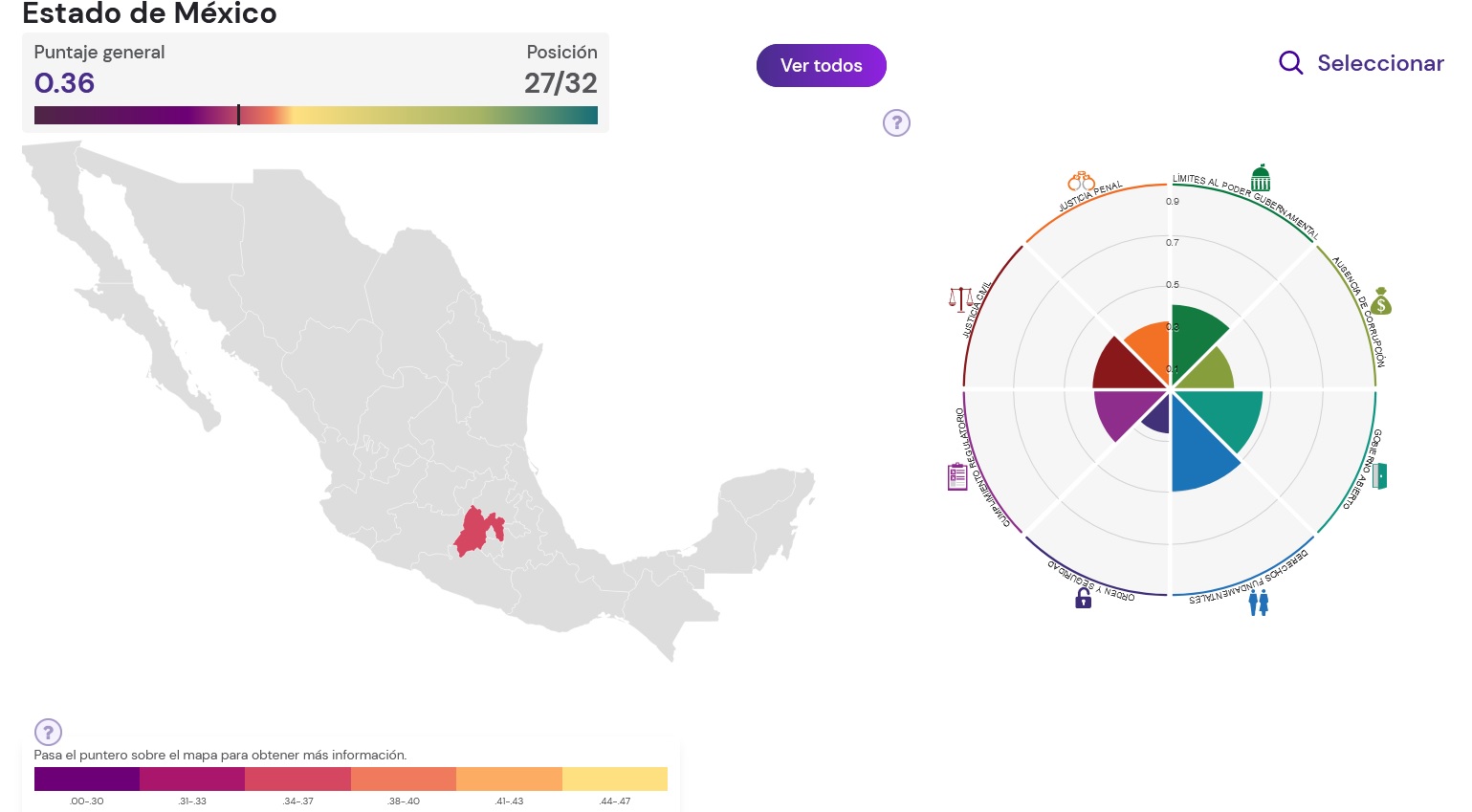The width and height of the screenshot is (1472, 812).
Task: Click the money bag Ausencia de Corrupción icon
Action: [x=1380, y=301]
